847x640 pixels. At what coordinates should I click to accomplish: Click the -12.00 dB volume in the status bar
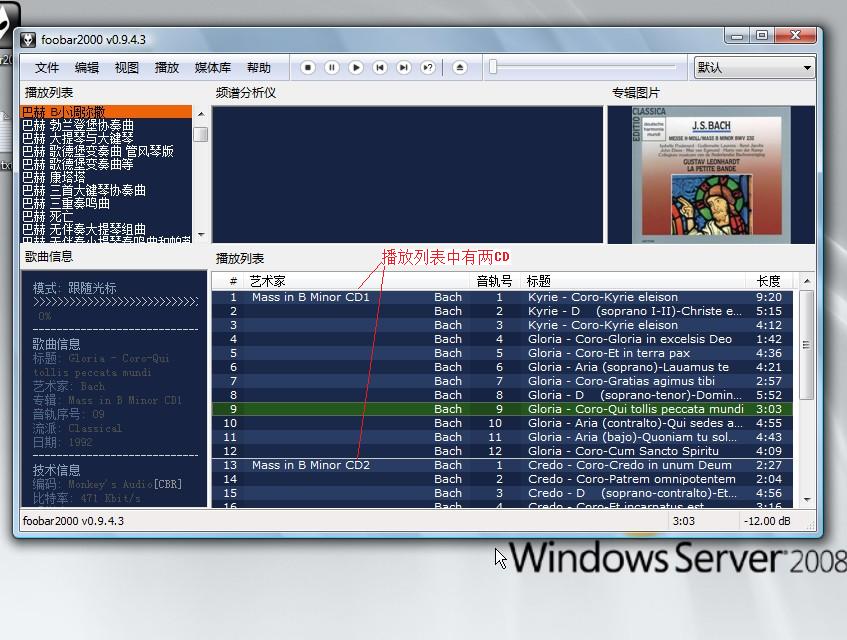coord(767,521)
